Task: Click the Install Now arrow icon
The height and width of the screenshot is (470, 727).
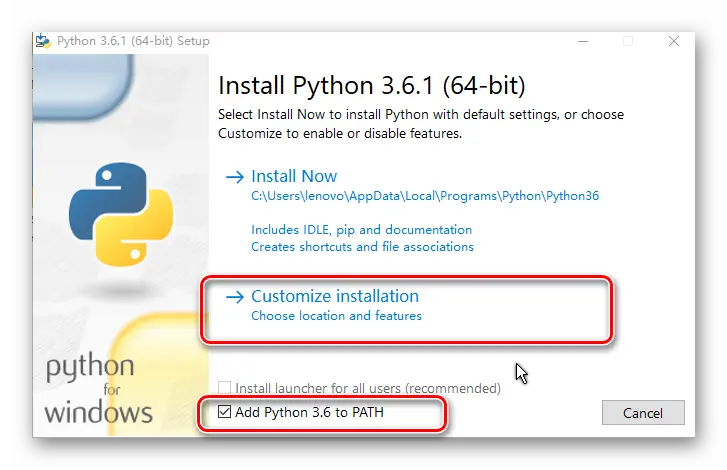Action: (x=235, y=177)
